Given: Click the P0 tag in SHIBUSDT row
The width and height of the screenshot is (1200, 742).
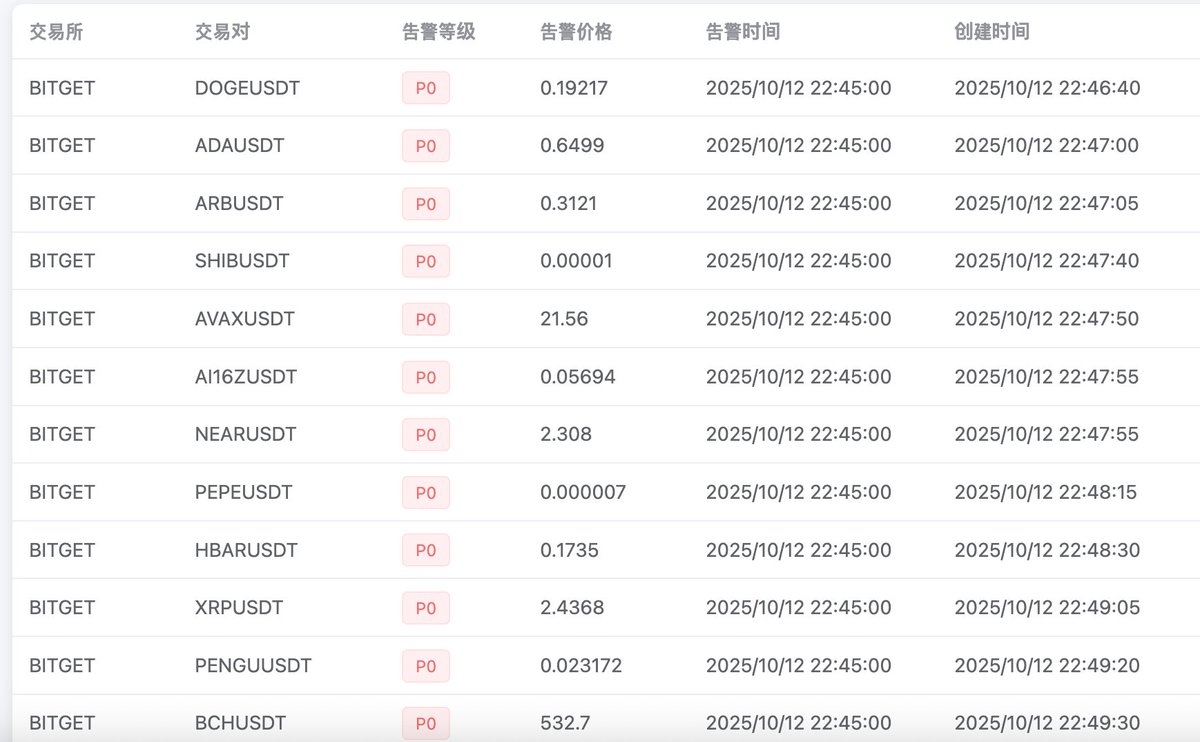Looking at the screenshot, I should [x=426, y=261].
